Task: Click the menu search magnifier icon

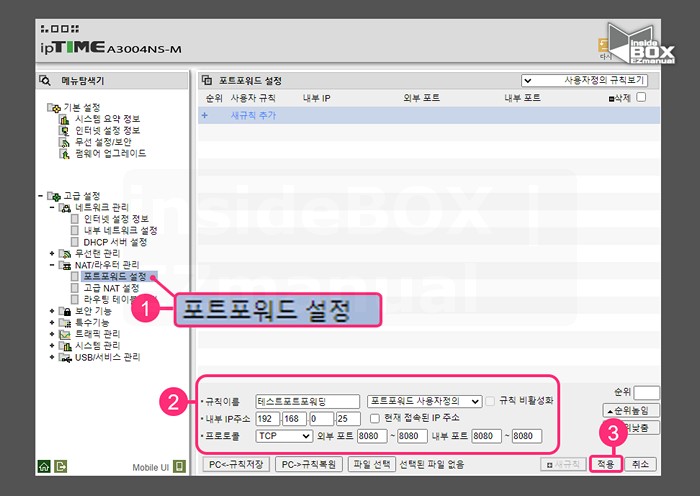Action: tap(45, 80)
